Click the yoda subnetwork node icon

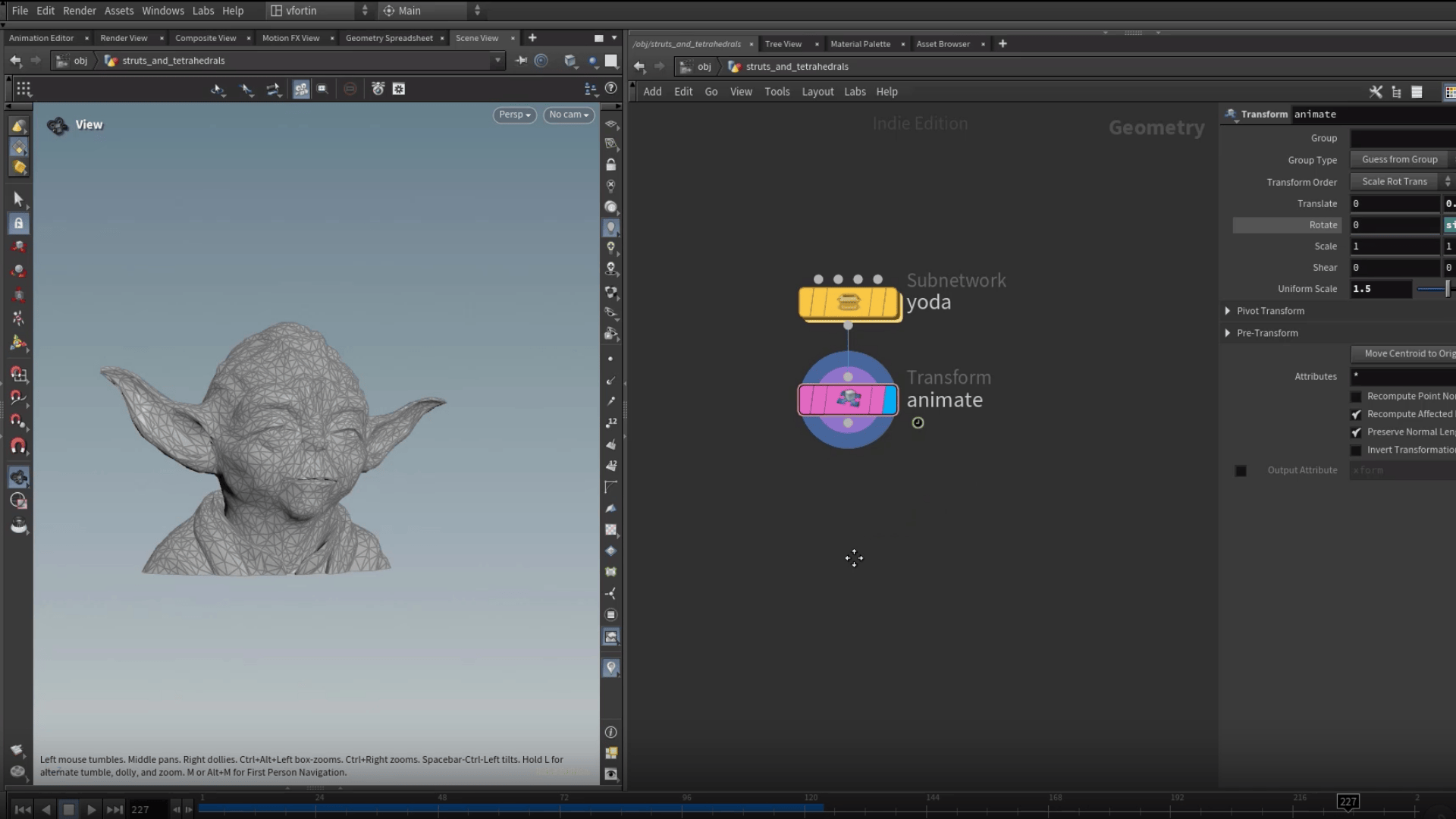849,303
